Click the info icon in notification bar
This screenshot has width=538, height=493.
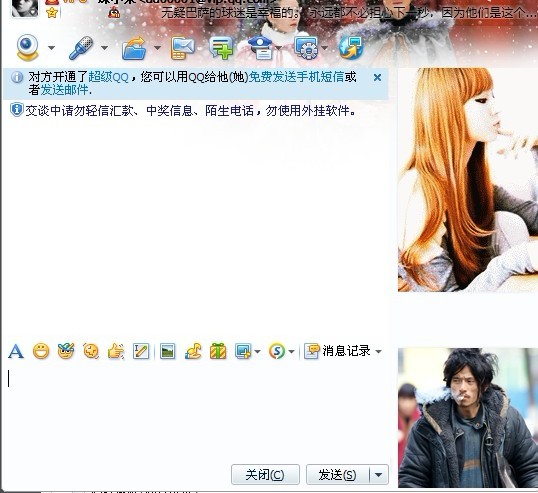(17, 77)
